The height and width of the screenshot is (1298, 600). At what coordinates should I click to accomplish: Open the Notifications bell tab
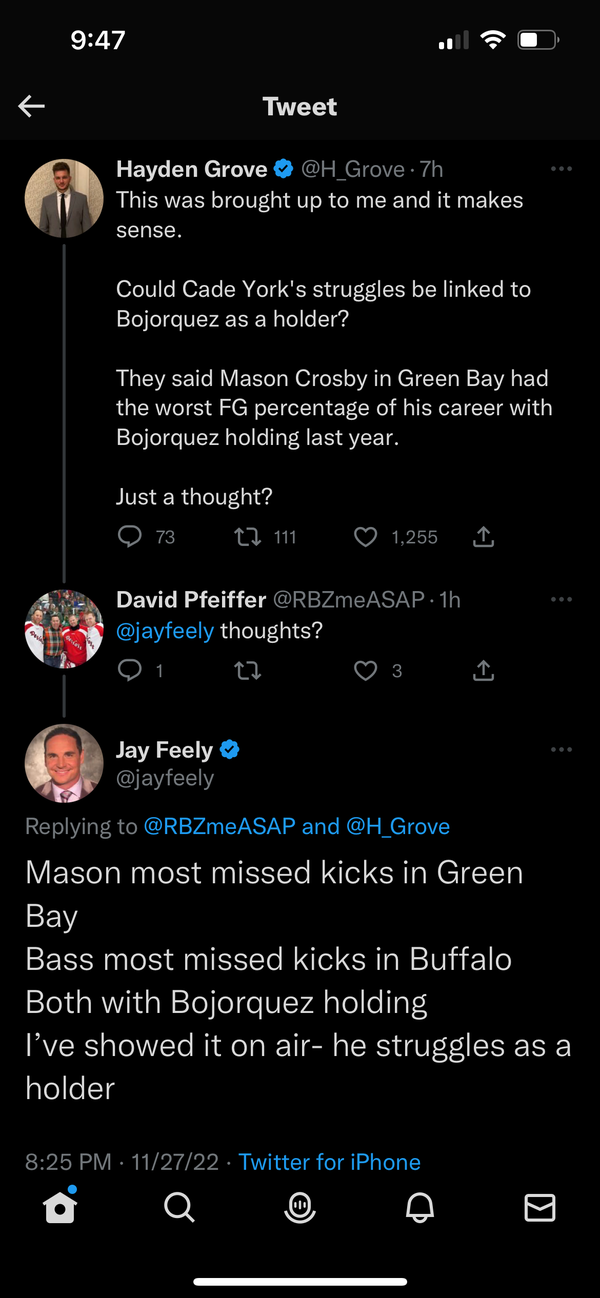click(x=420, y=1208)
